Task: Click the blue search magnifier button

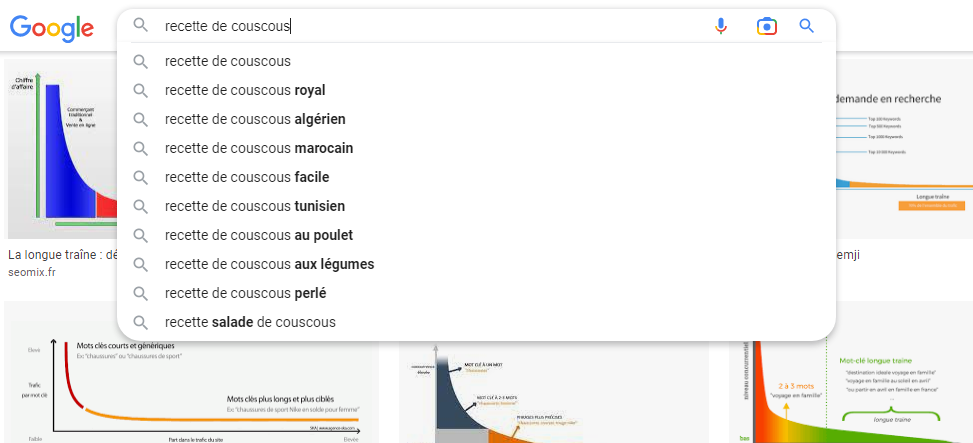Action: point(806,26)
